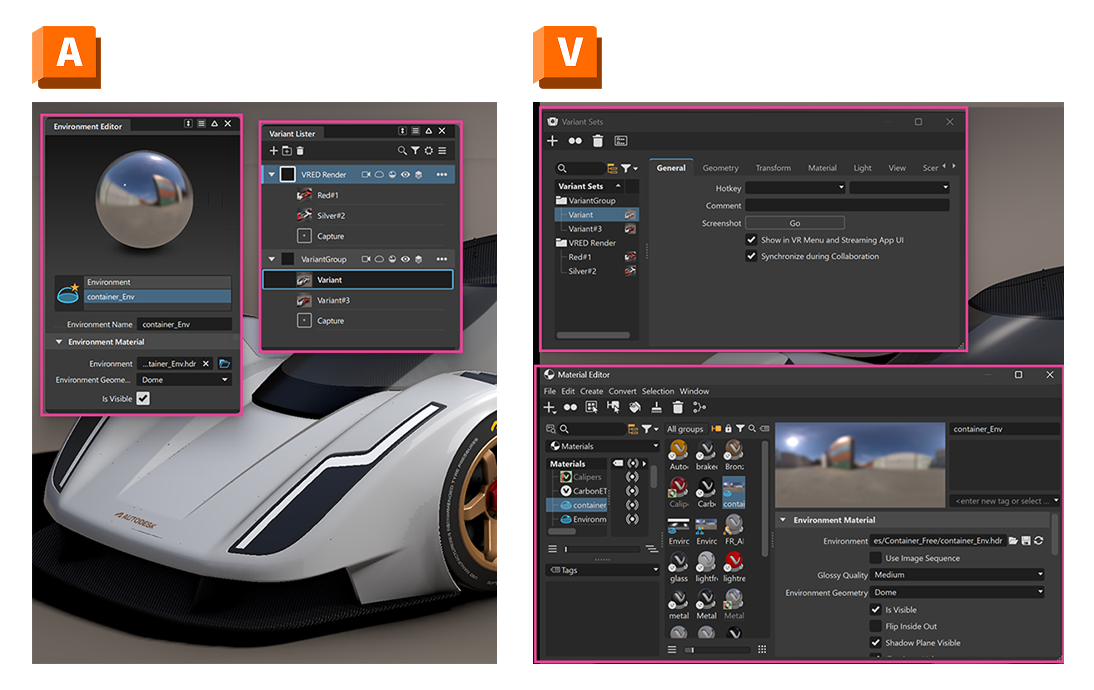Collapse the VRED Render group in Variant Lister
1094x690 pixels.
click(271, 174)
